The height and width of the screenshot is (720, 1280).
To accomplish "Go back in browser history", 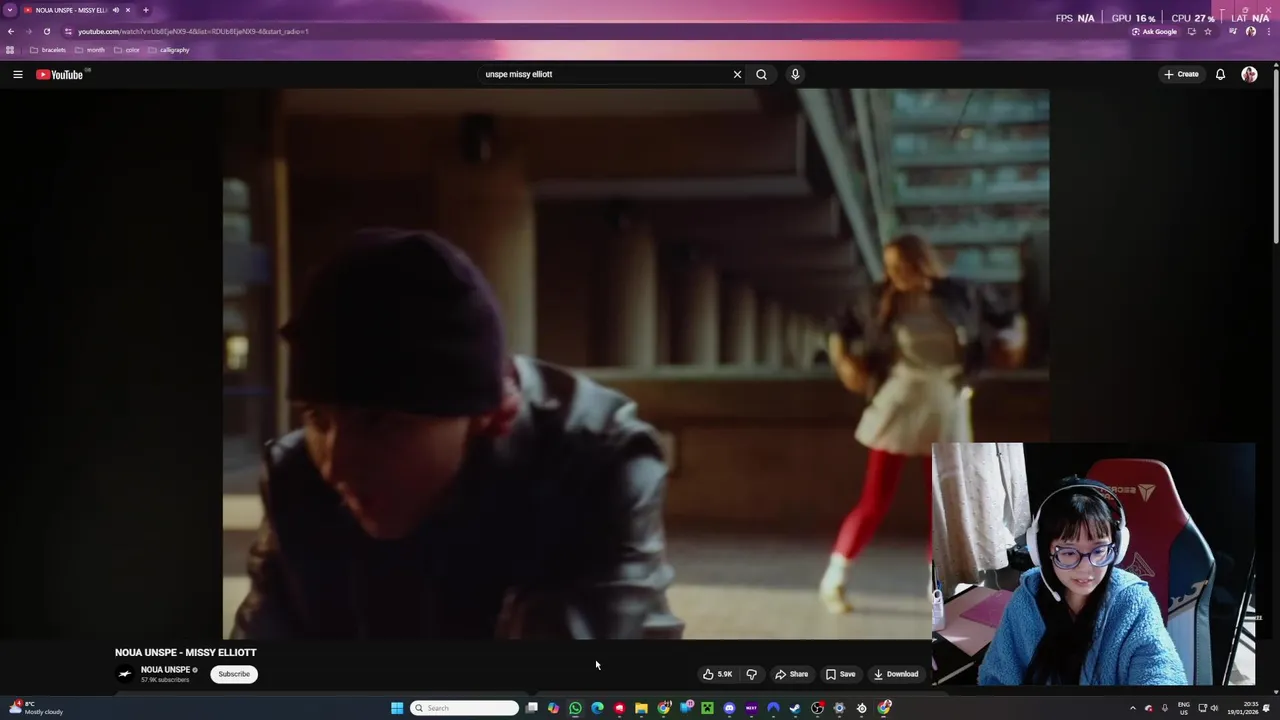I will [11, 31].
